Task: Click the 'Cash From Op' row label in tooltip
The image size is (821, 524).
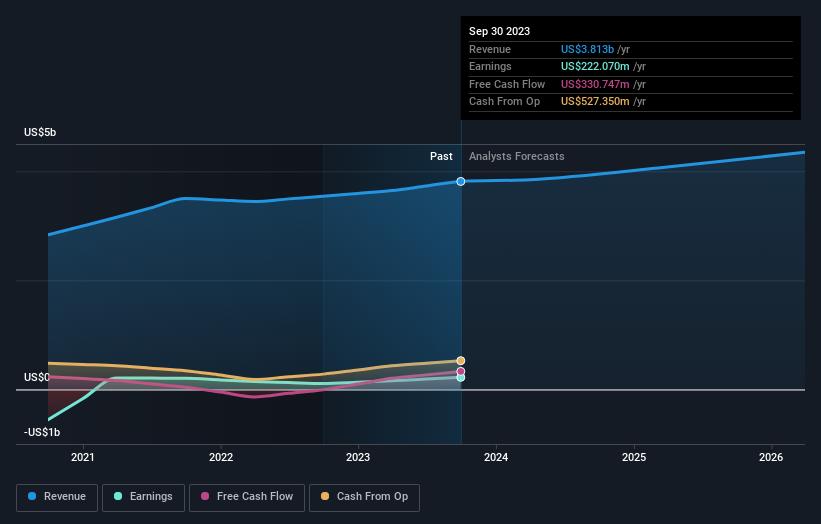Action: pos(504,102)
